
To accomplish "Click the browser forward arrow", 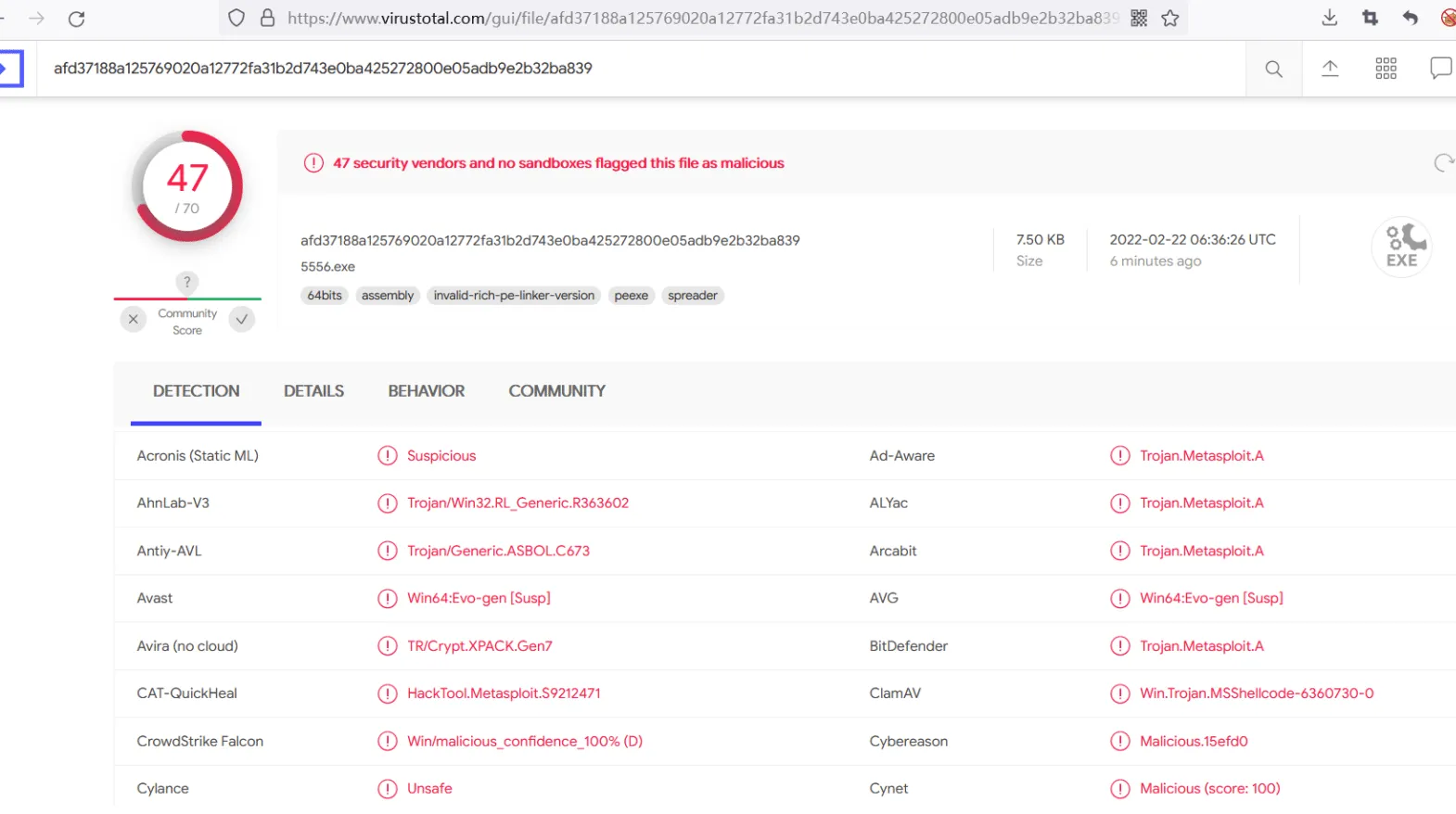I will [x=37, y=19].
